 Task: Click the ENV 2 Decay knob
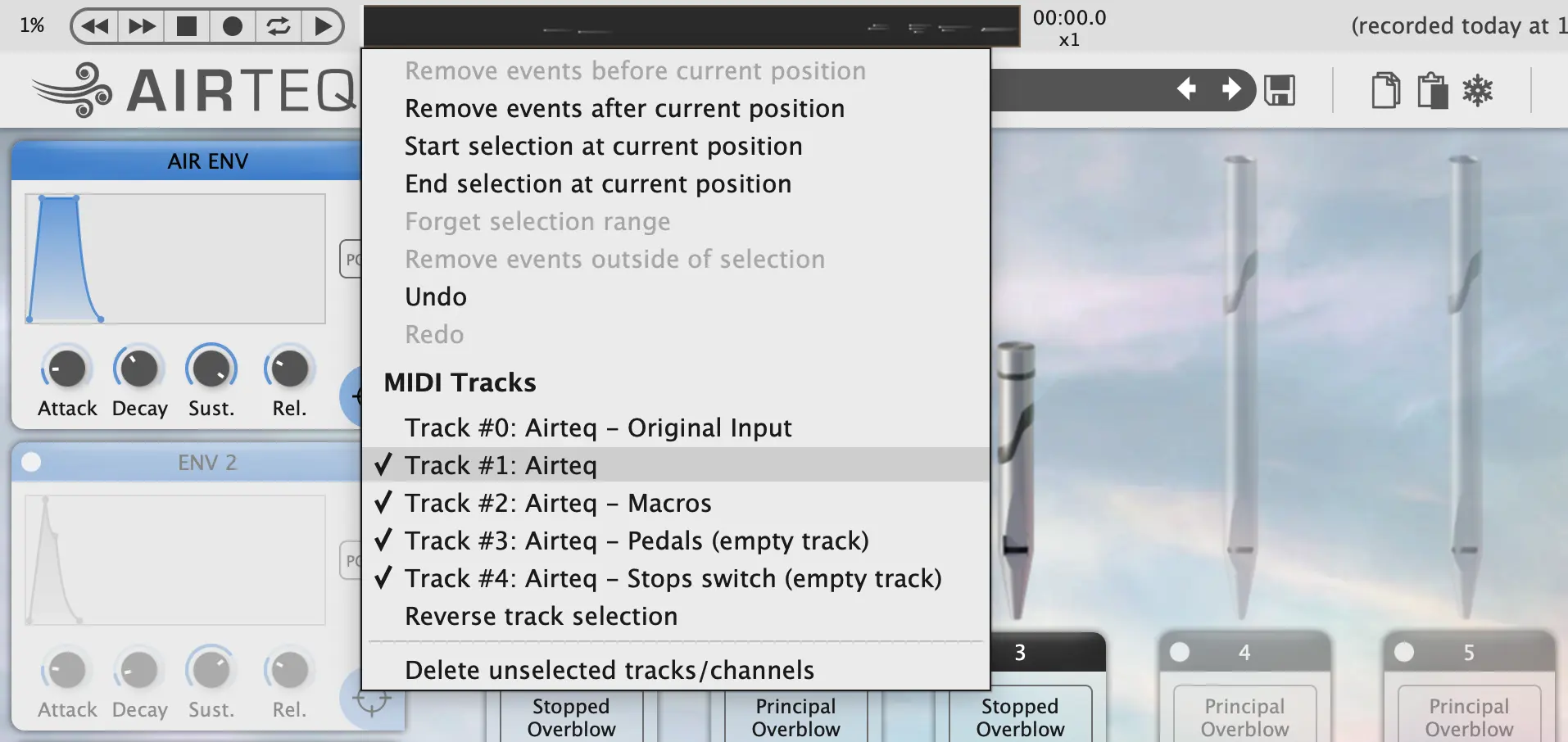click(x=138, y=670)
